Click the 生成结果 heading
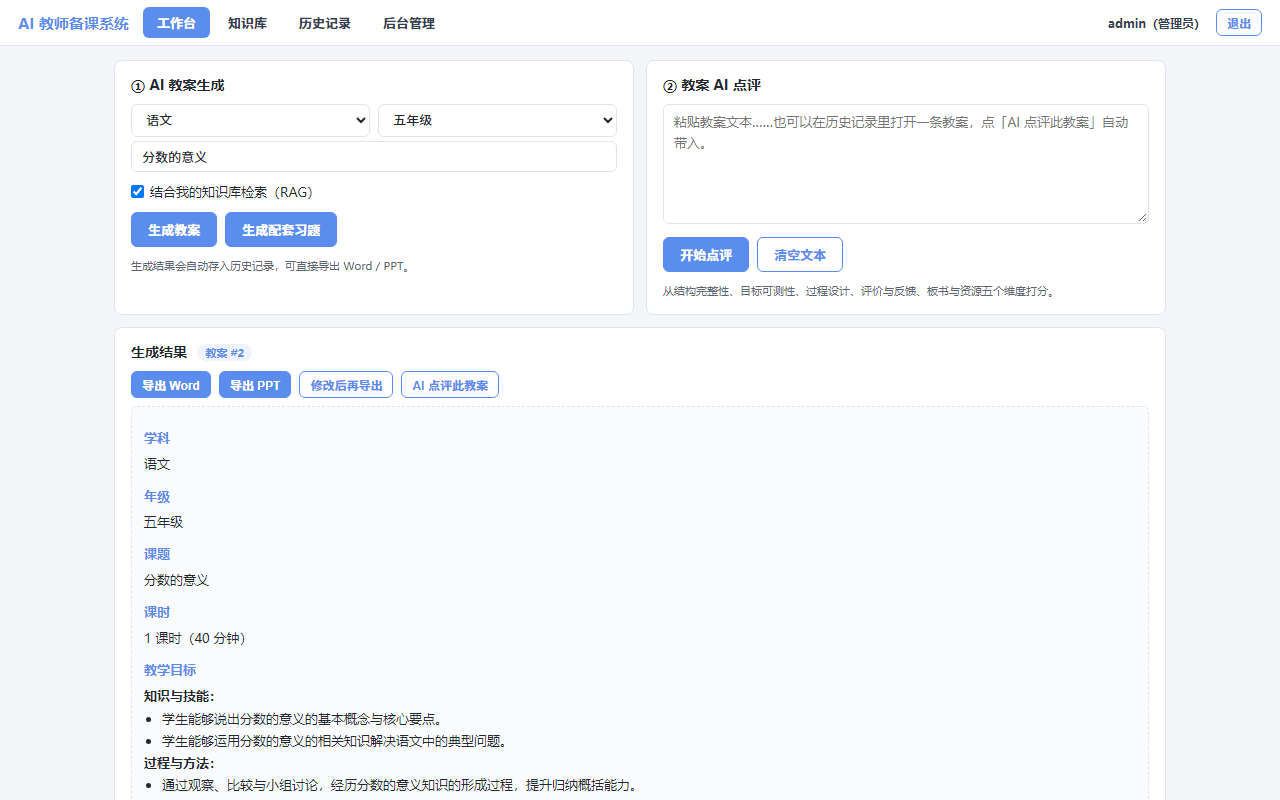1280x800 pixels. [159, 352]
